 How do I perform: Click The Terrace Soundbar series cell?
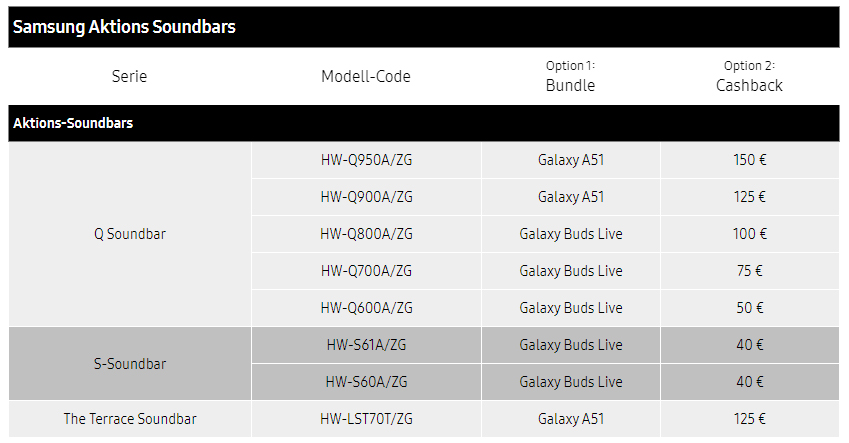pos(129,419)
